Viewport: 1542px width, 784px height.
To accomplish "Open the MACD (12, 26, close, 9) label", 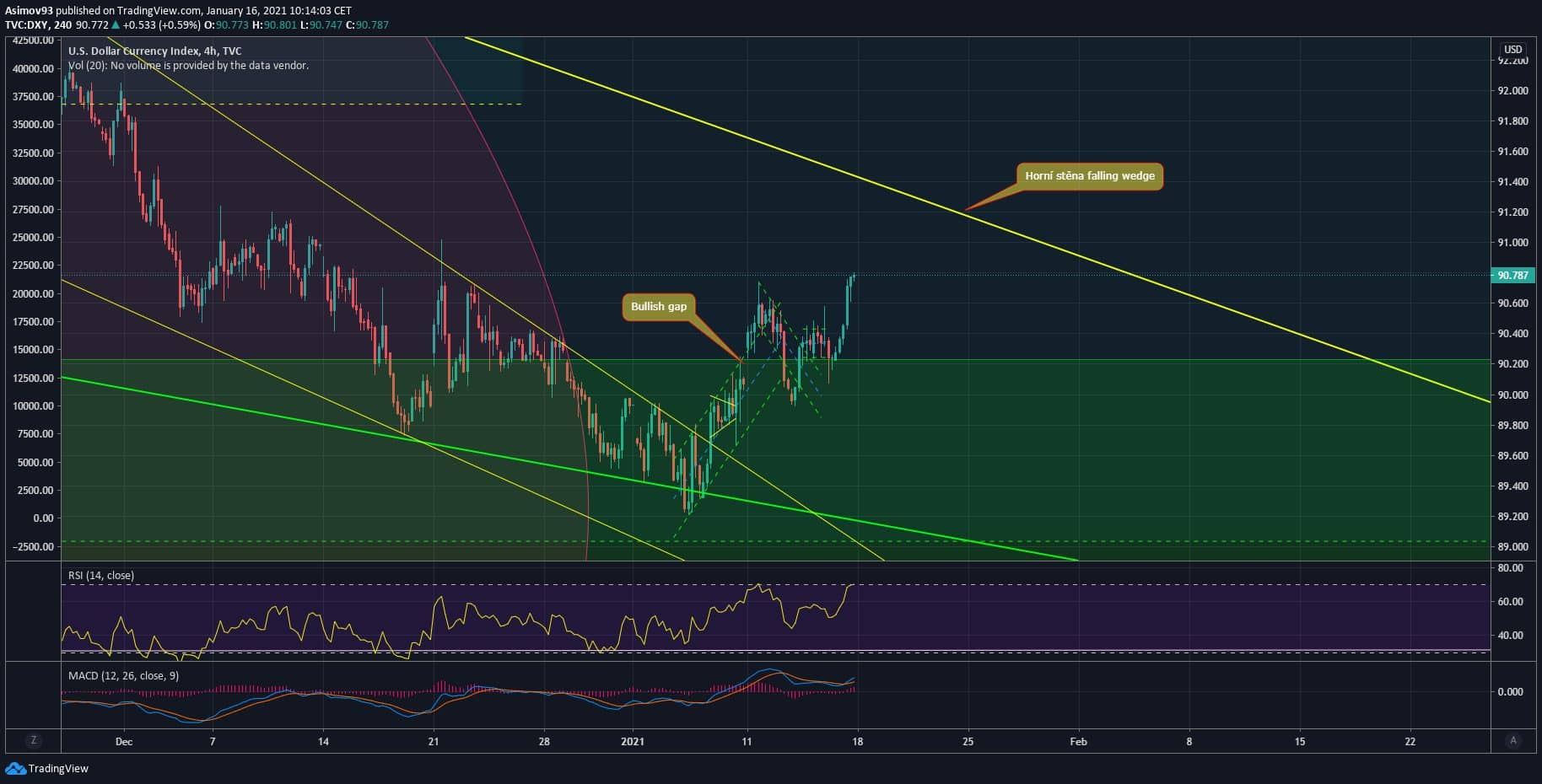I will 123,676.
